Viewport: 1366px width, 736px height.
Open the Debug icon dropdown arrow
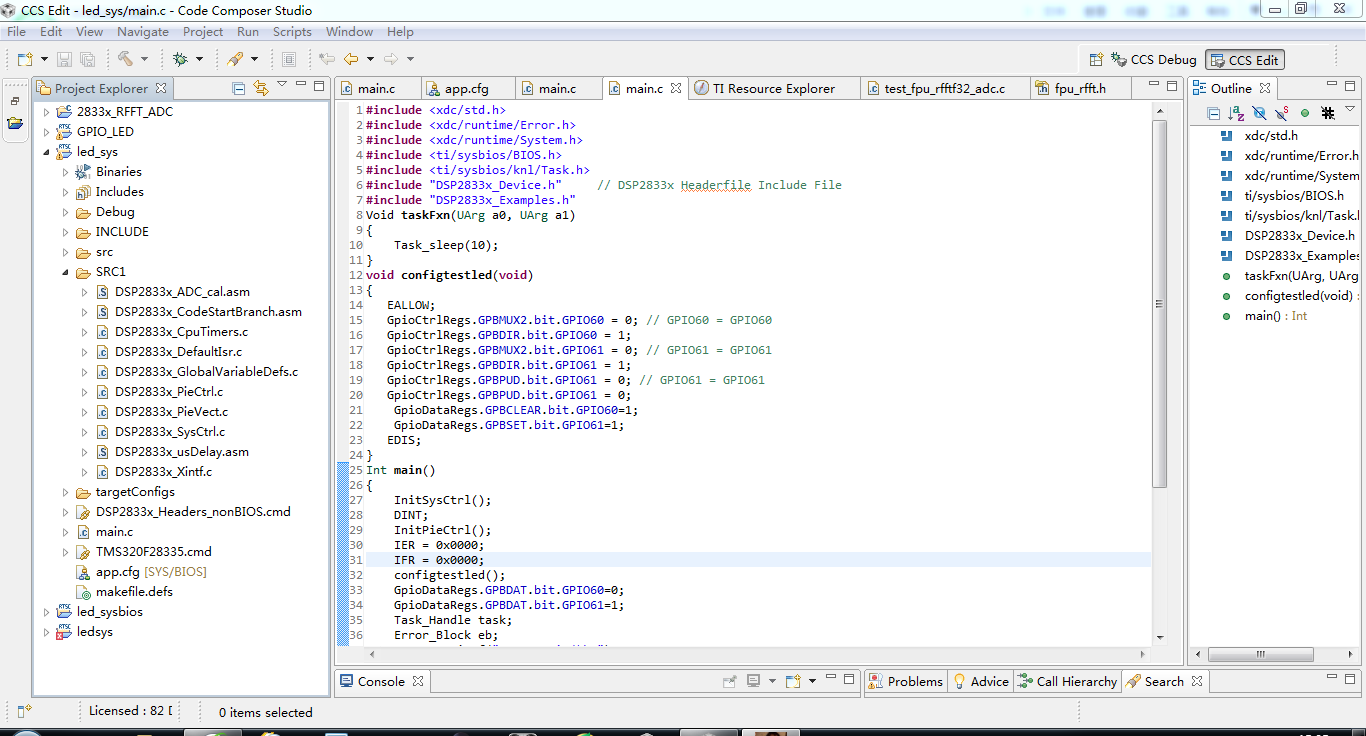coord(199,60)
